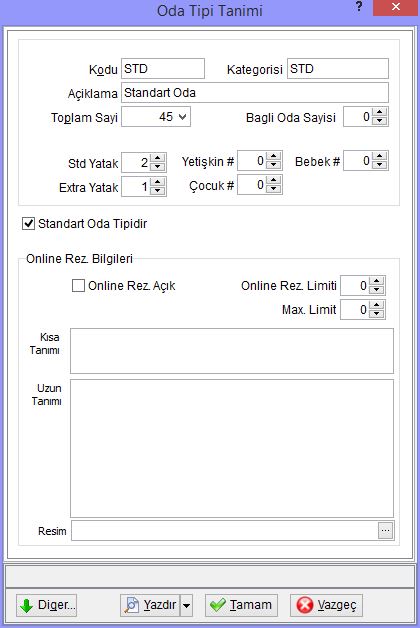
Task: Raise Online Rez. Limiti value up
Action: (x=376, y=281)
